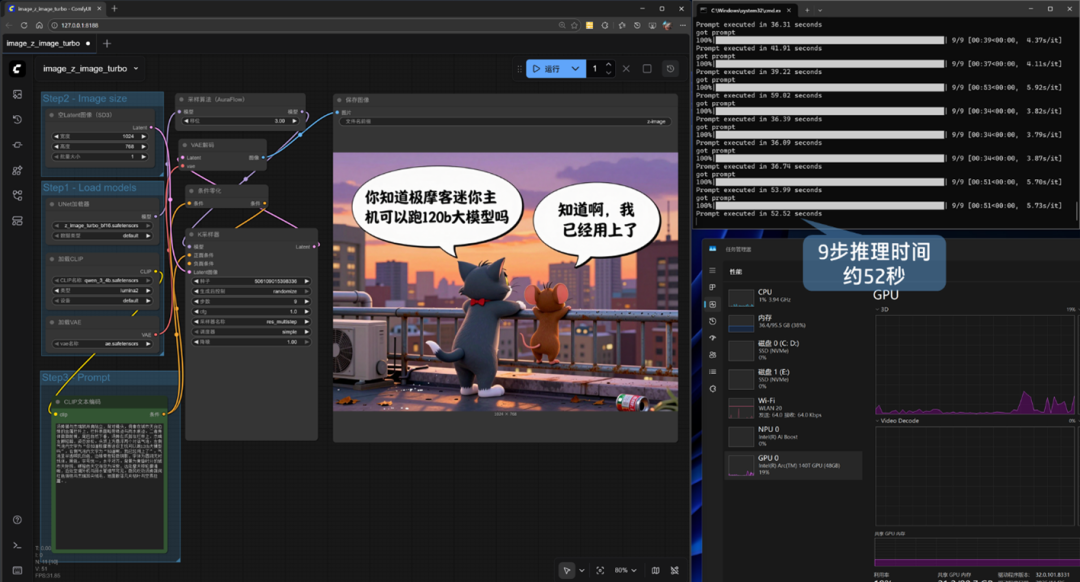Open Task Manager App history icon
This screenshot has width=1080, height=582.
[x=712, y=321]
